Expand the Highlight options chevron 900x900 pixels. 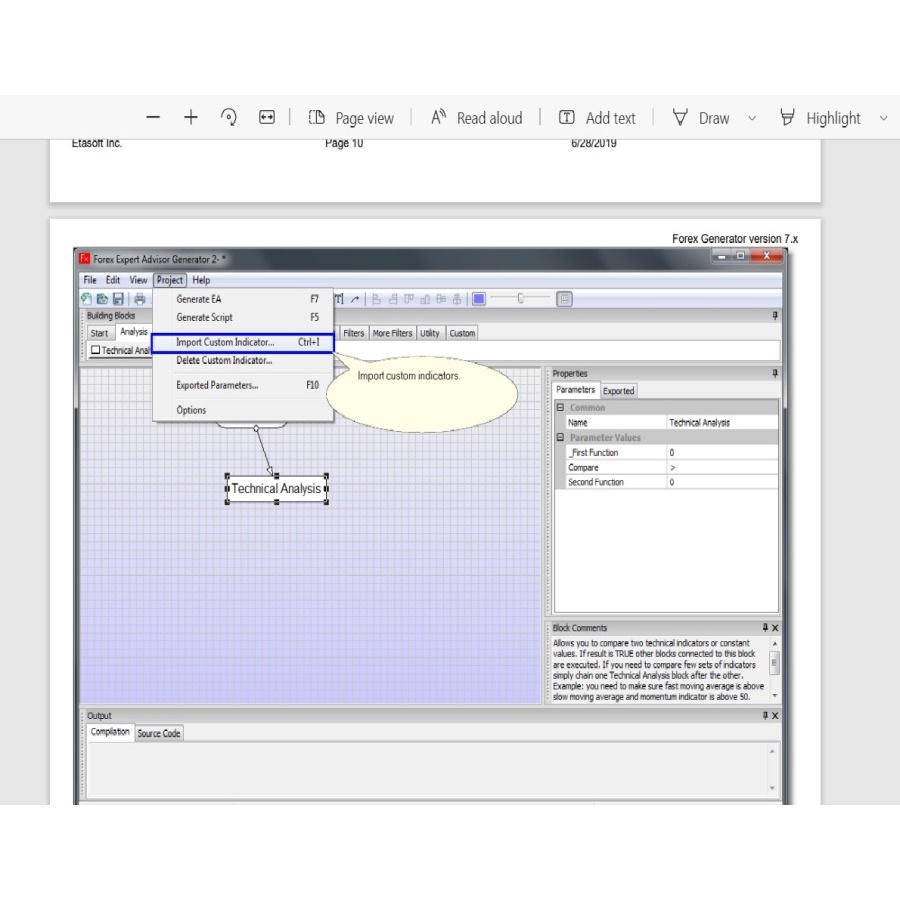click(883, 119)
